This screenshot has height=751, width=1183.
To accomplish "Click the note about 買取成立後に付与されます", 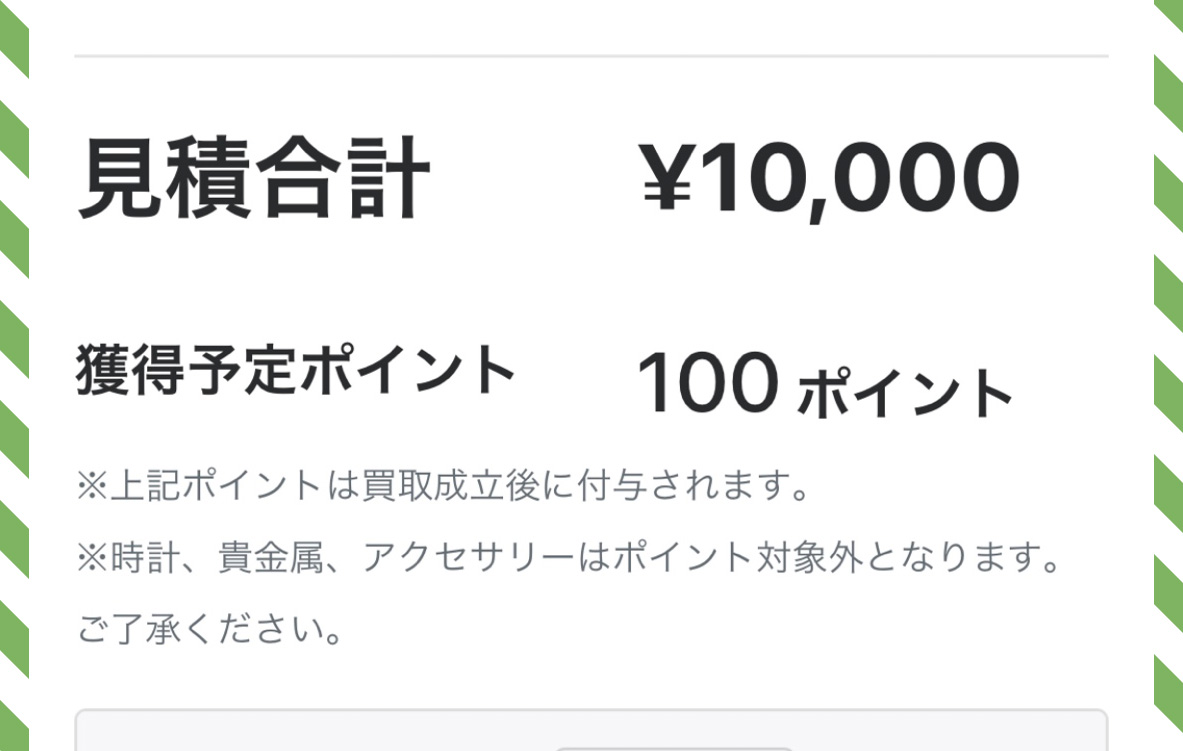I will click(444, 485).
